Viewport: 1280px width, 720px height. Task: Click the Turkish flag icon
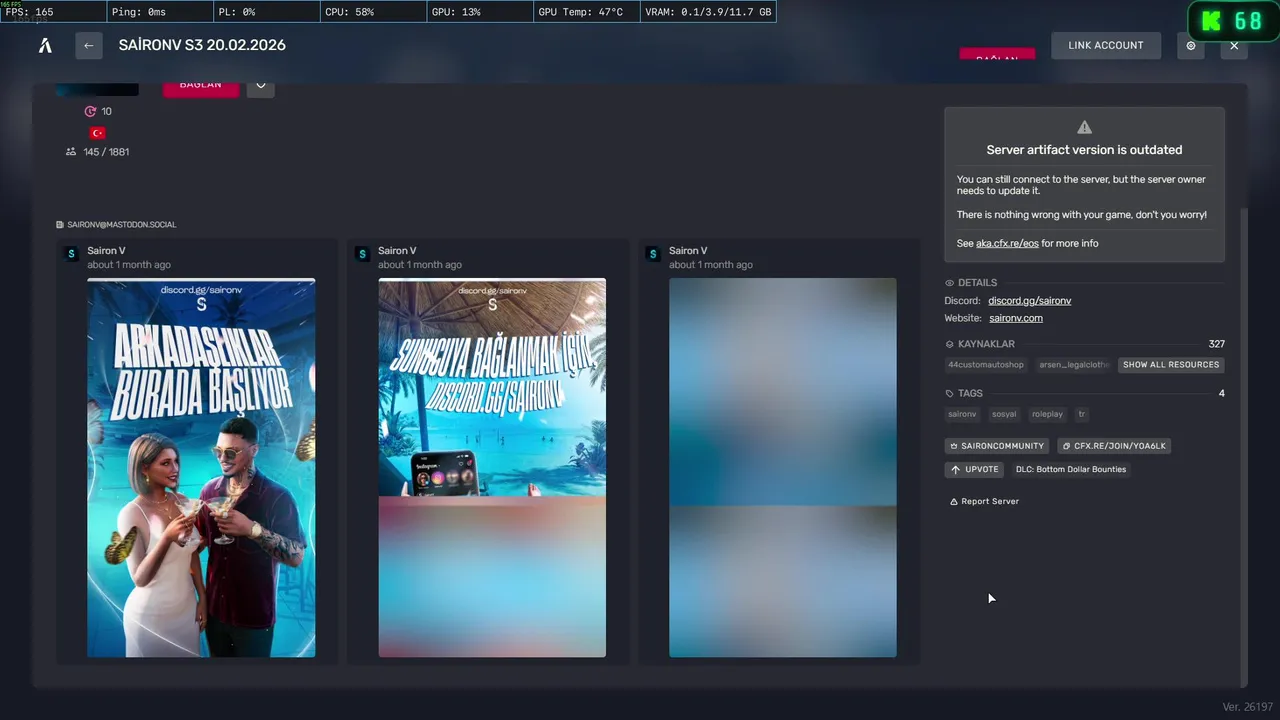tap(97, 132)
